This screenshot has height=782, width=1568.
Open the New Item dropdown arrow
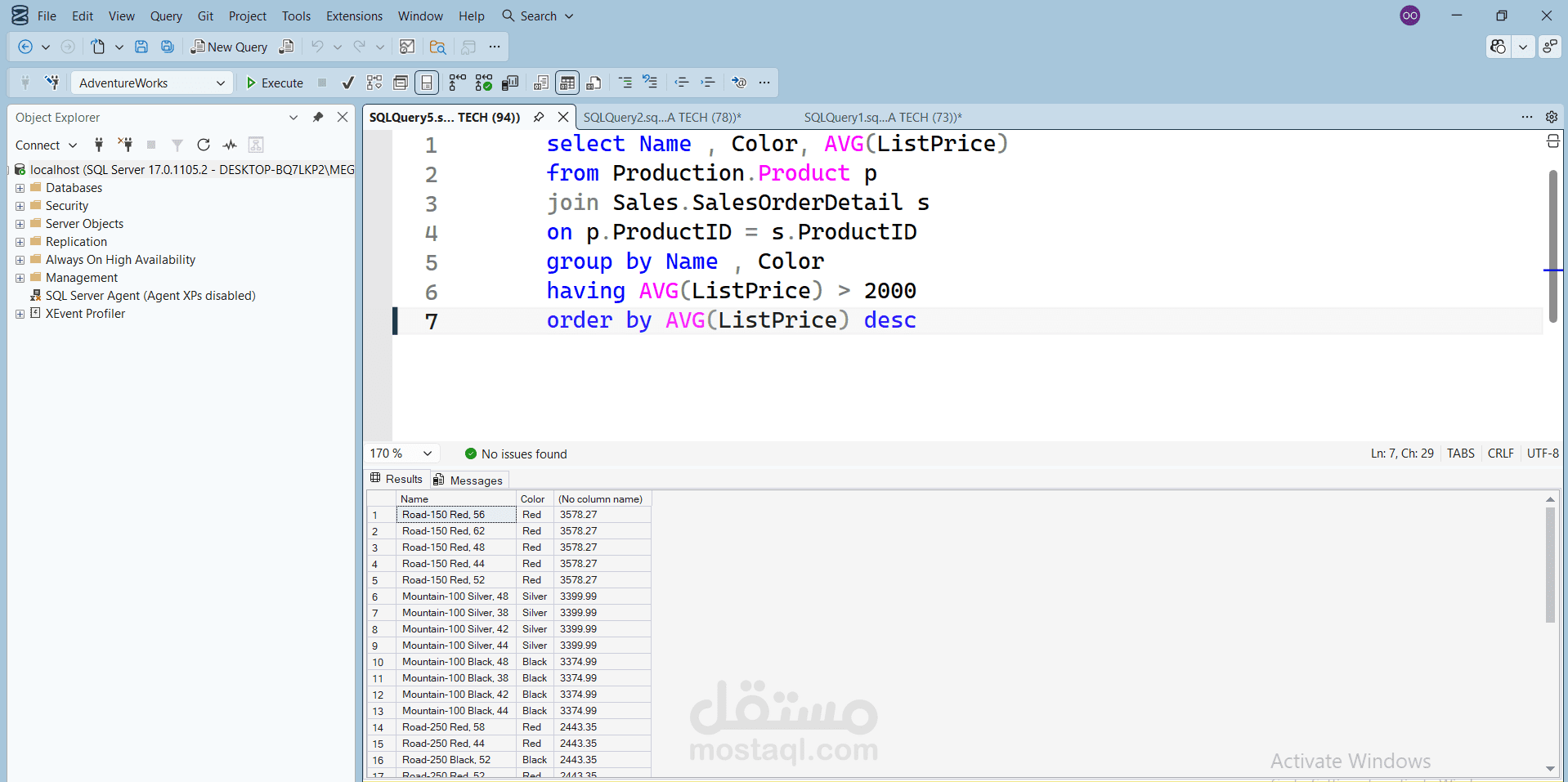click(x=119, y=47)
